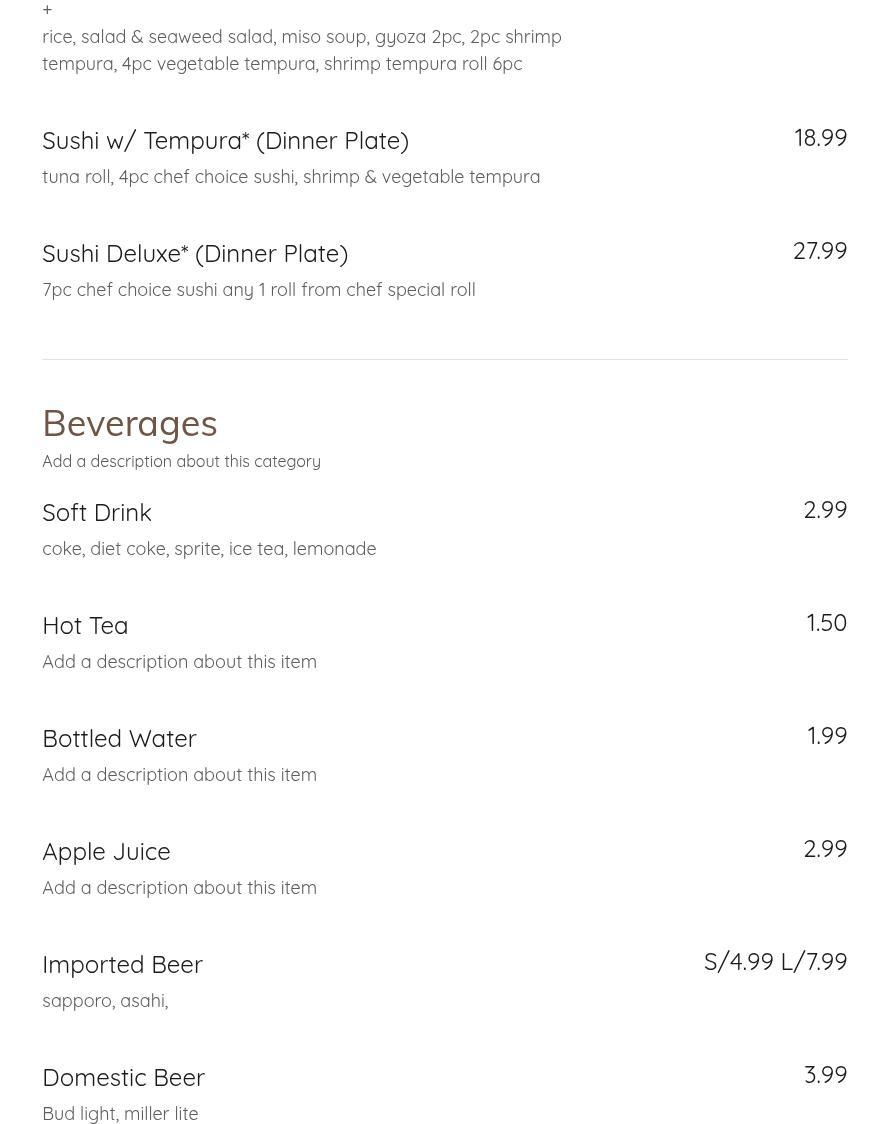The height and width of the screenshot is (1124, 870).
Task: Select the Soft Drink 2.99 price
Action: tap(826, 510)
